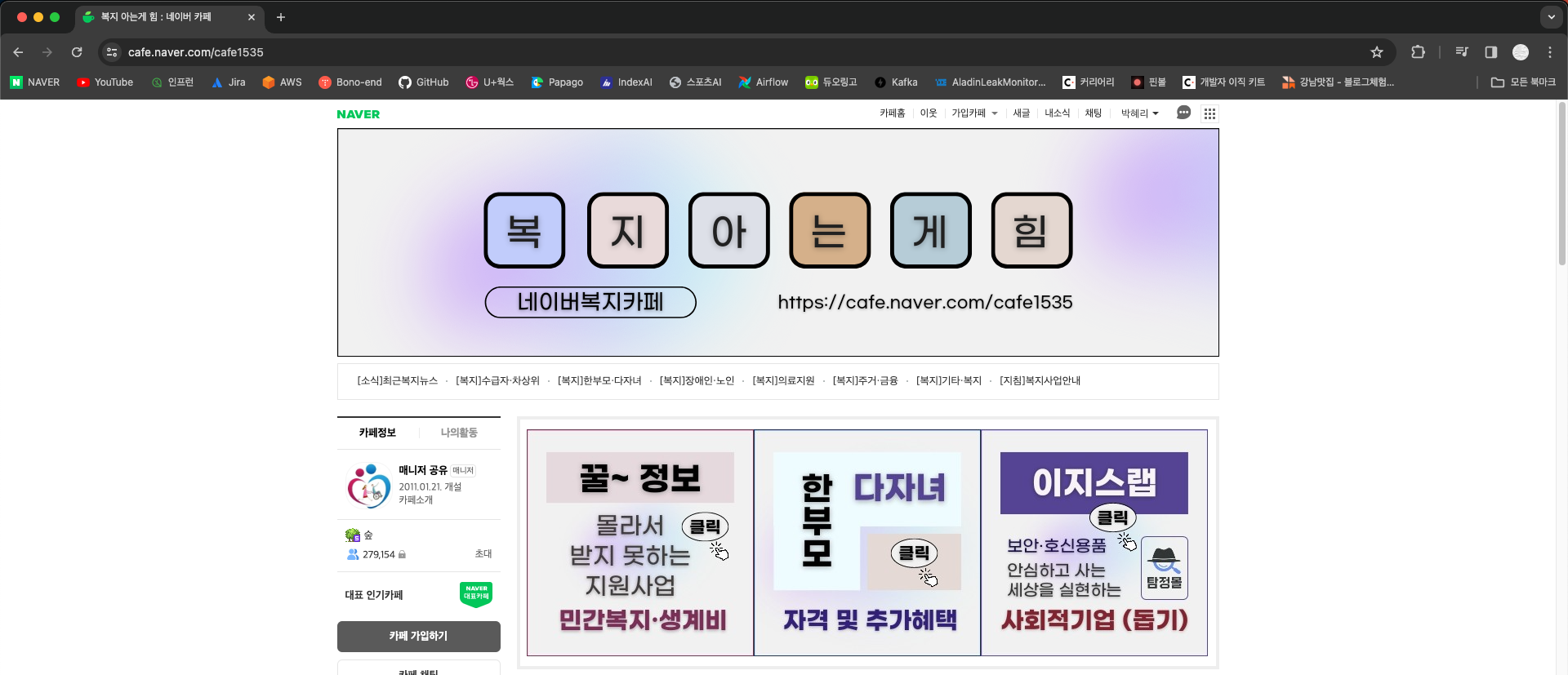Viewport: 1568px width, 675px height.
Task: Open the Naver services grid icon
Action: (x=1209, y=113)
